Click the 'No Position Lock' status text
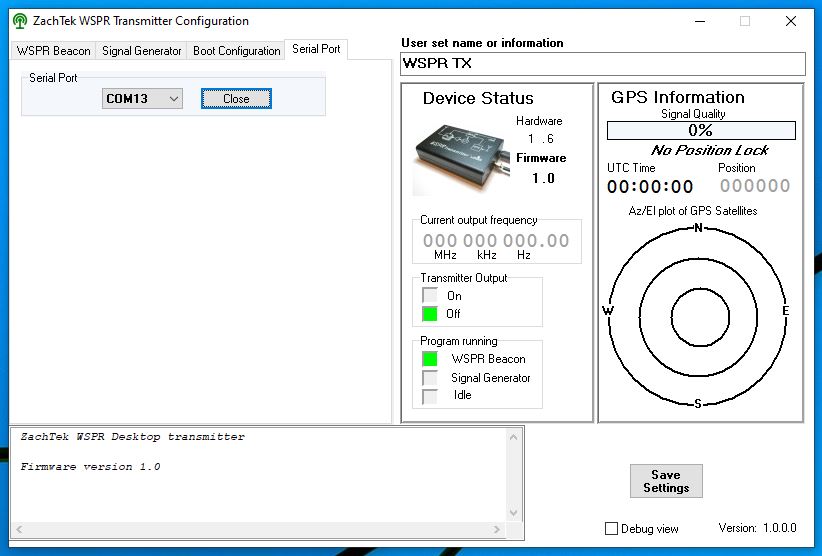The height and width of the screenshot is (556, 822). [709, 150]
